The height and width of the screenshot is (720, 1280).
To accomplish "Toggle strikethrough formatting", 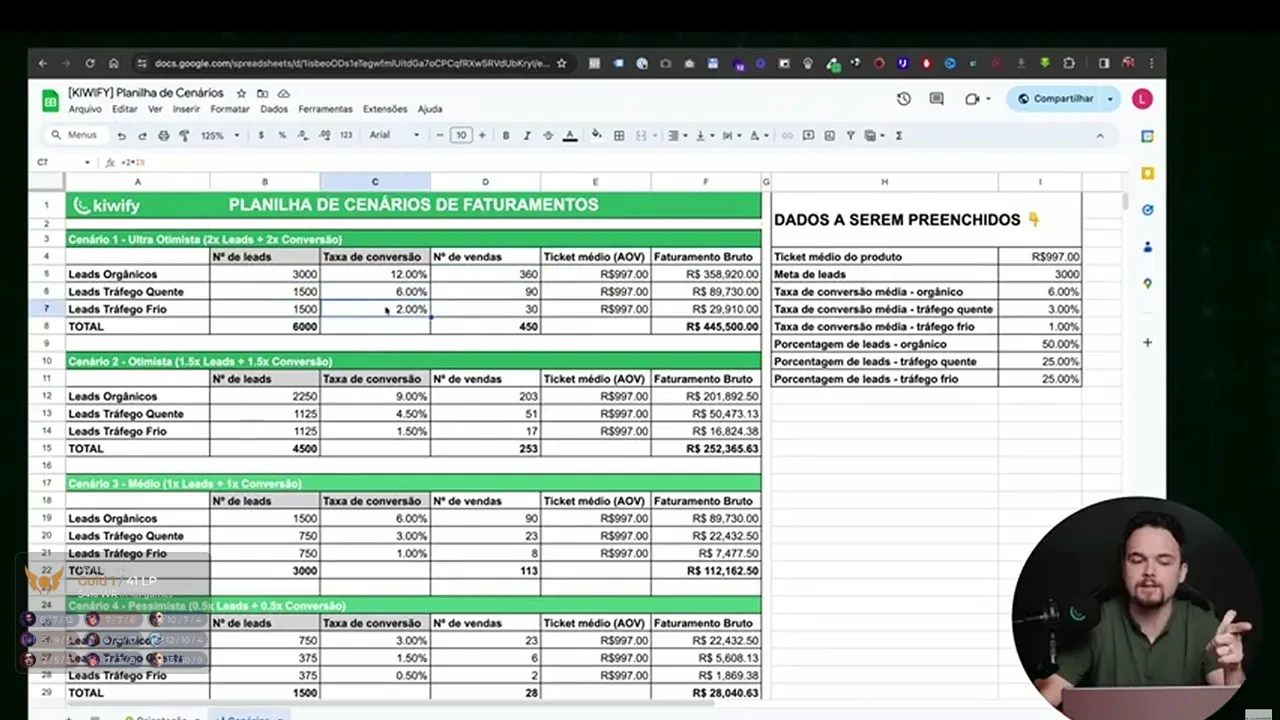I will pos(548,135).
